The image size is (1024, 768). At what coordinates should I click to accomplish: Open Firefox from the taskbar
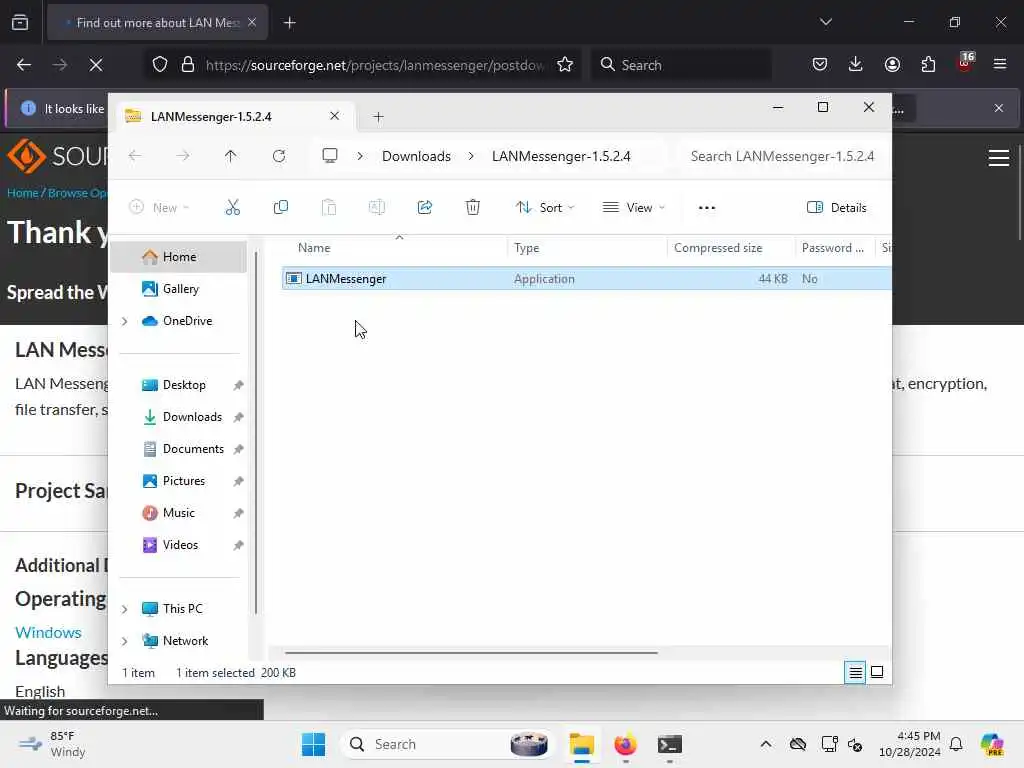click(625, 744)
